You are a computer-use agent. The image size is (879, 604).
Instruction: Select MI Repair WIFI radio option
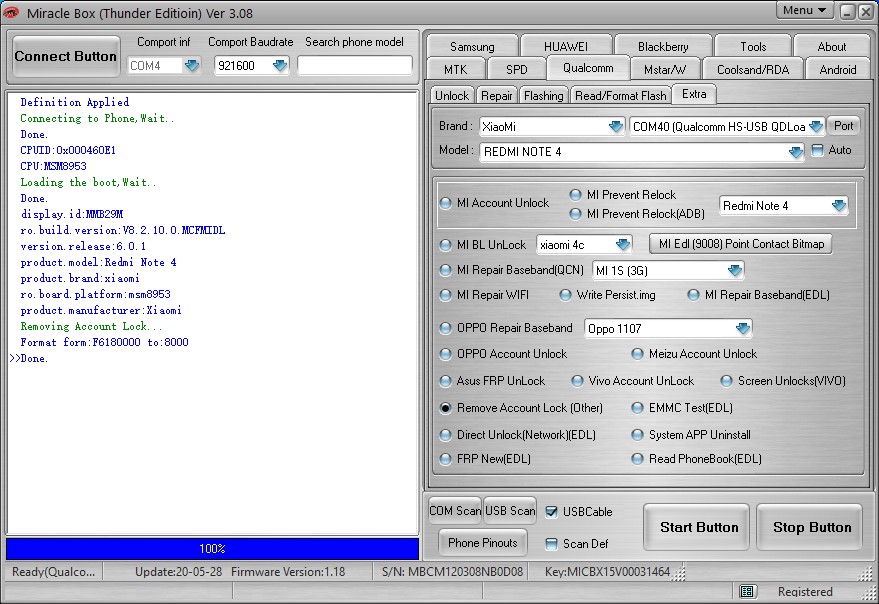(446, 295)
